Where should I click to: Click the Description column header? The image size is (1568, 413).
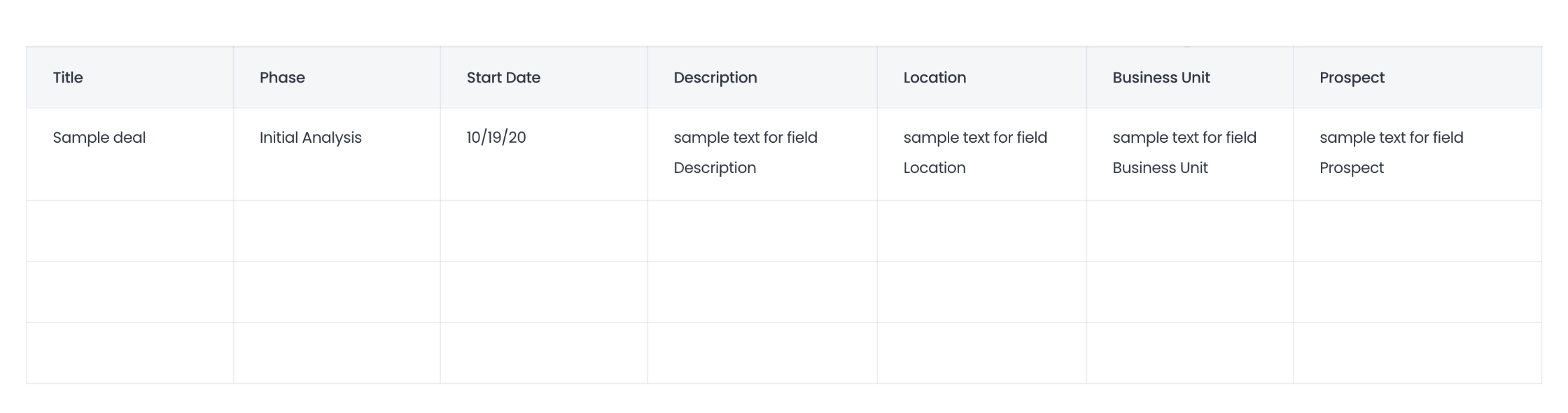[715, 78]
